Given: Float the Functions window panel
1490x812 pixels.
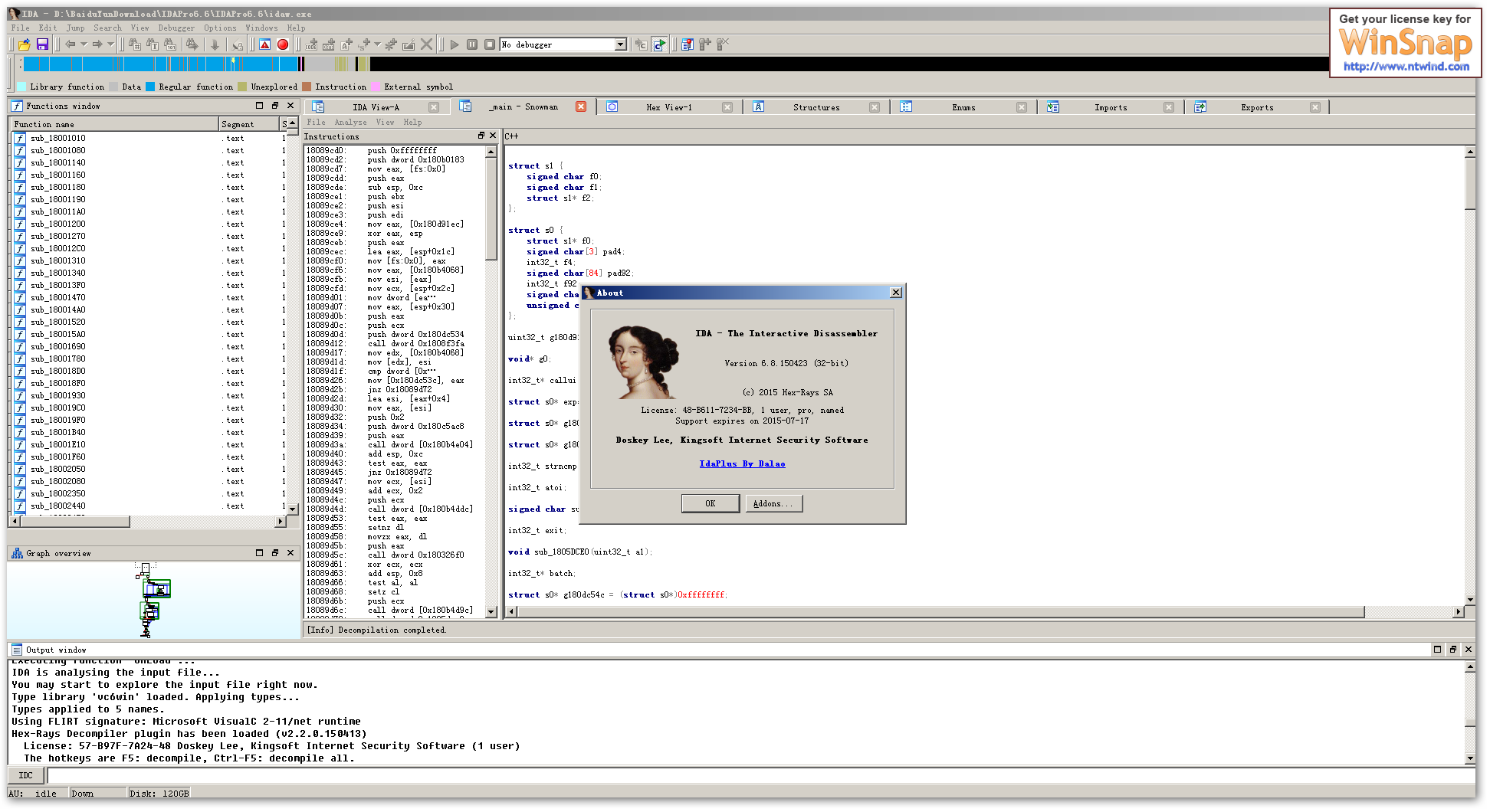Looking at the screenshot, I should coord(274,106).
